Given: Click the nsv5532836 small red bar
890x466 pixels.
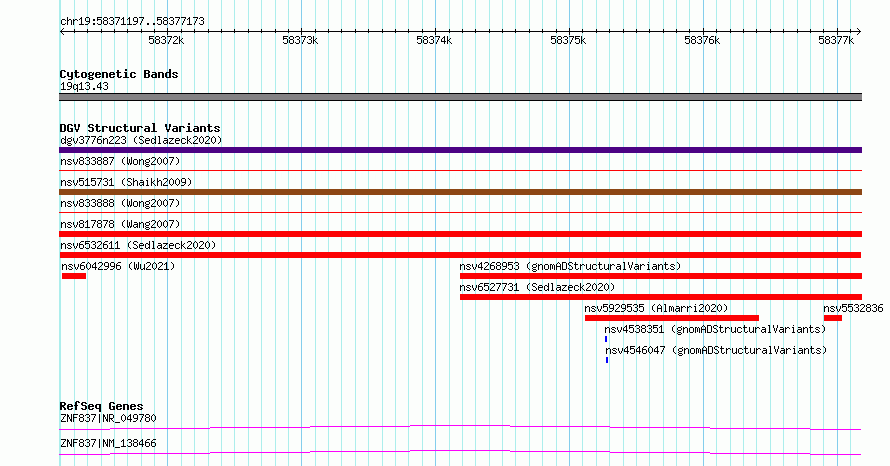Looking at the screenshot, I should [x=833, y=318].
